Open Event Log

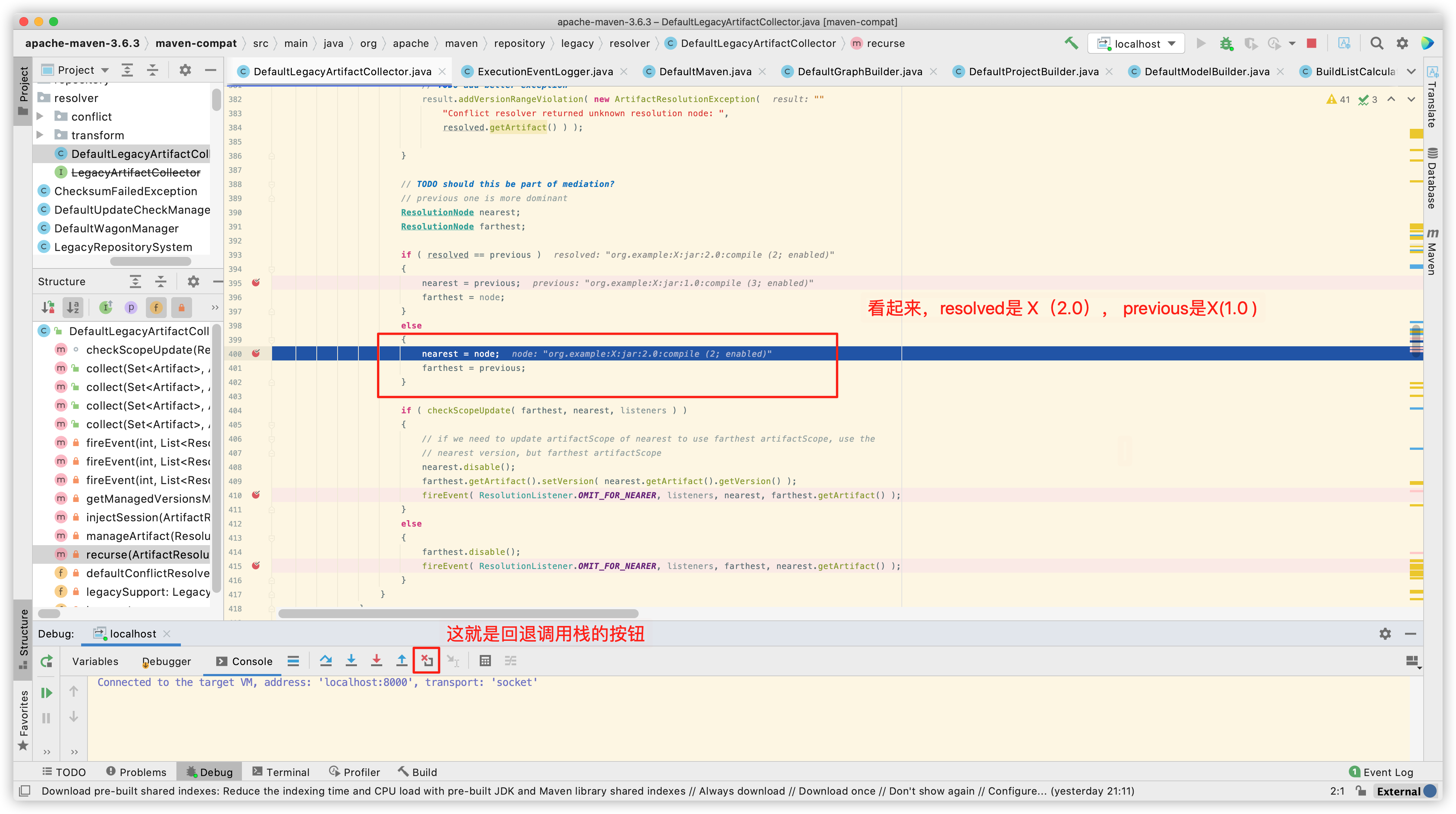pyautogui.click(x=1381, y=772)
